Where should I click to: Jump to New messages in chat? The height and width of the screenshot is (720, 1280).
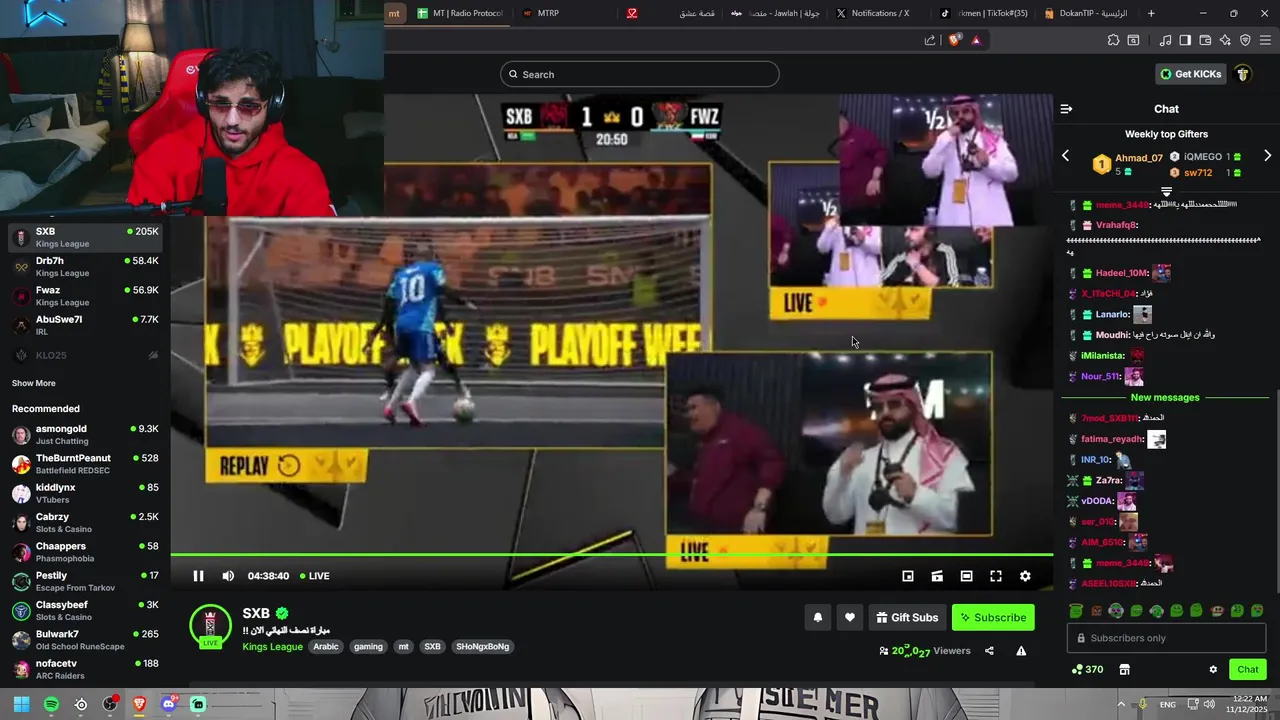(1164, 398)
